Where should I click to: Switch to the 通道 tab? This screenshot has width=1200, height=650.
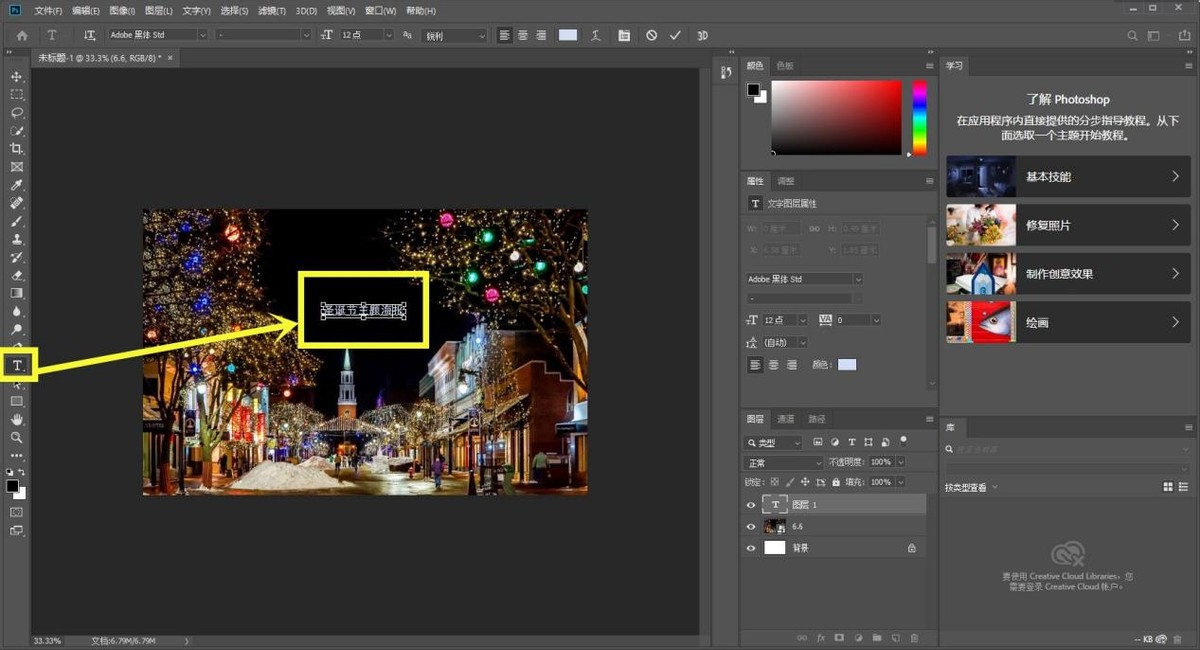tap(786, 419)
